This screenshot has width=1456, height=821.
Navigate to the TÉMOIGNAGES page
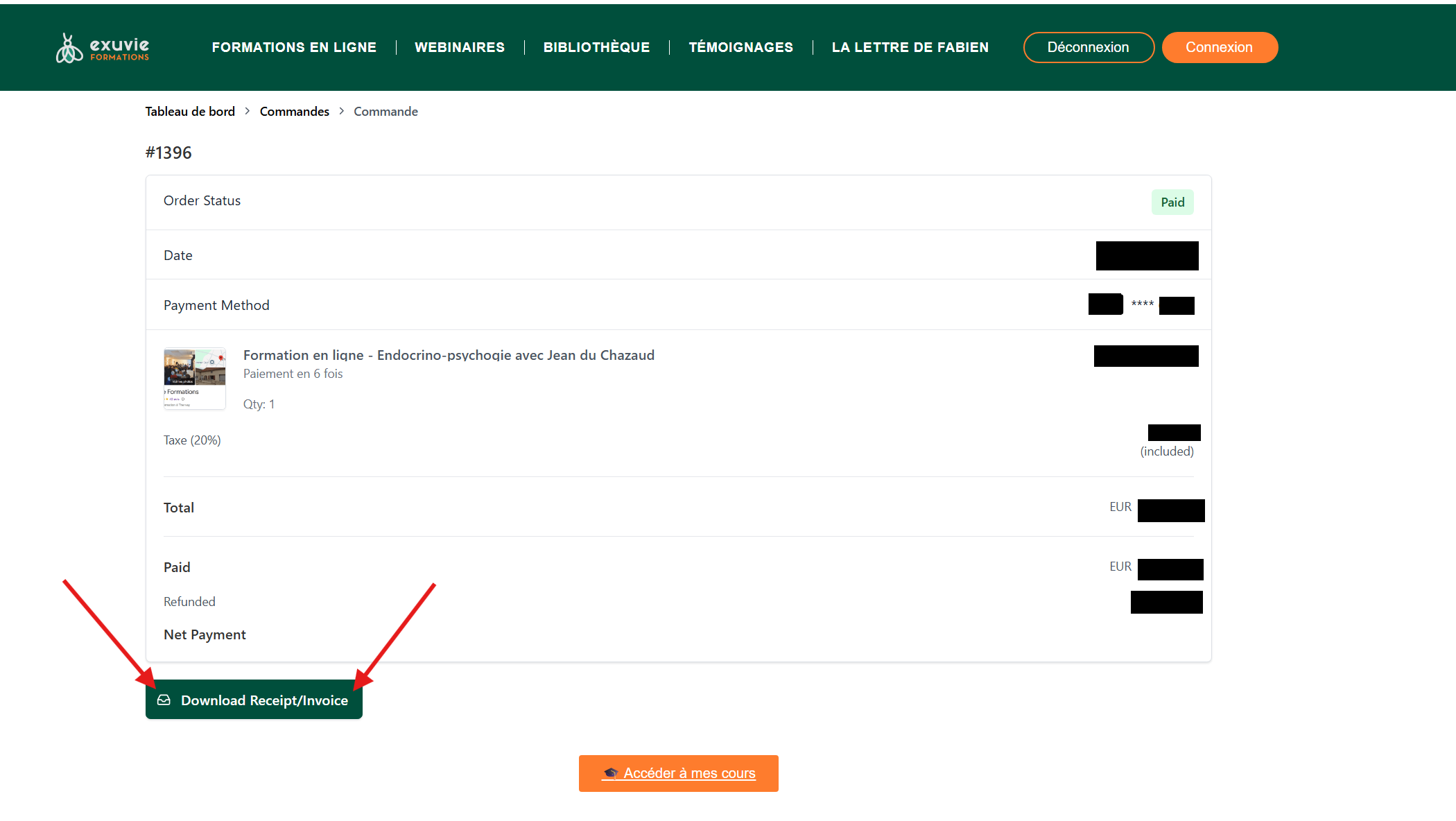point(740,47)
